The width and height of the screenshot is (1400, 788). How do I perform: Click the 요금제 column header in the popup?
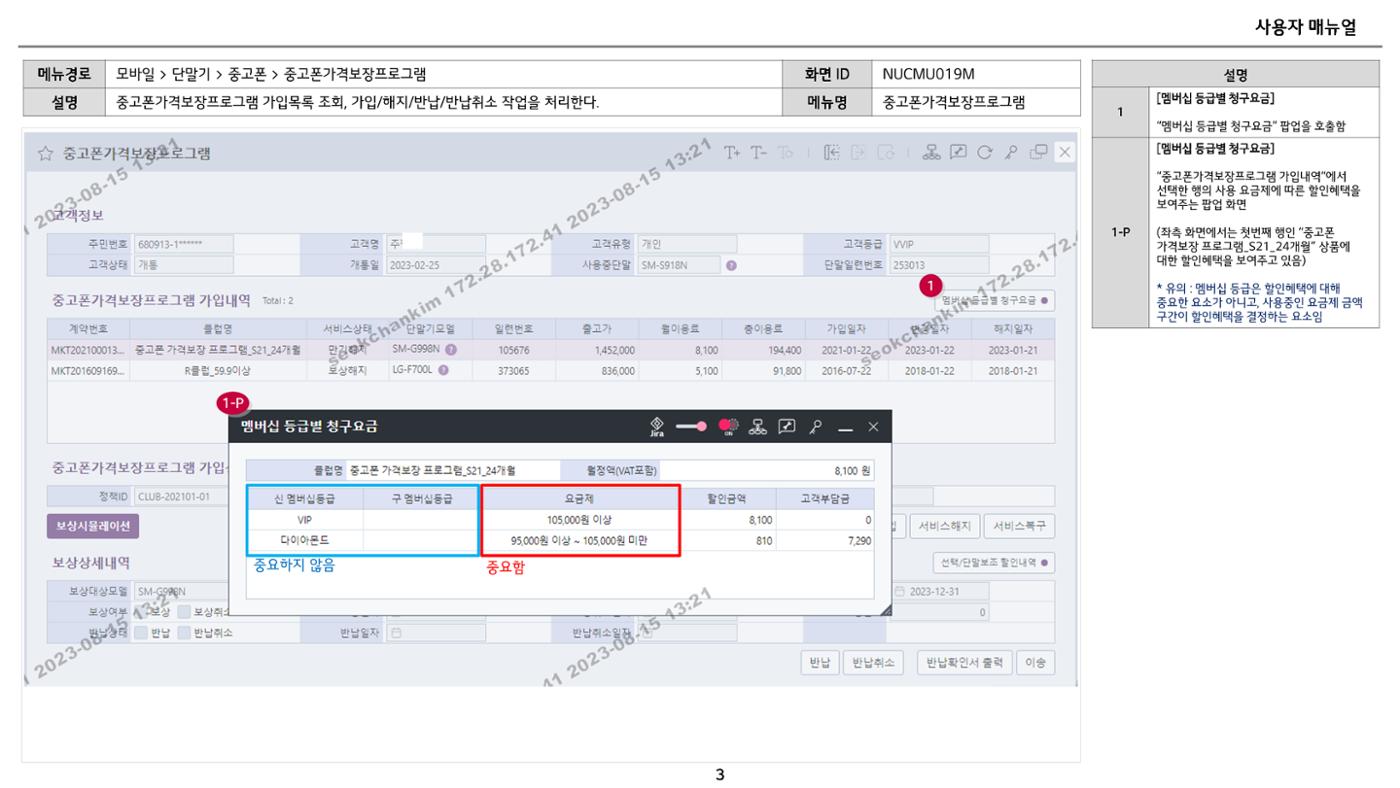tap(580, 499)
